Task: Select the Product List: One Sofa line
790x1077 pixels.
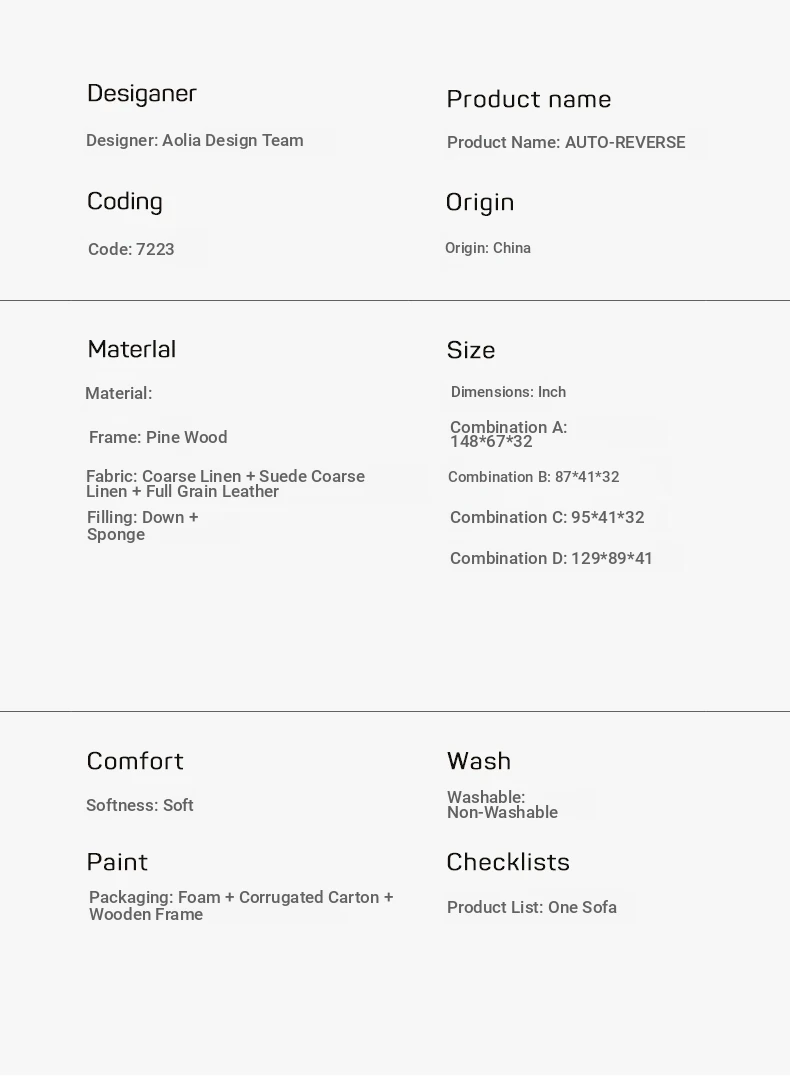Action: pos(532,908)
